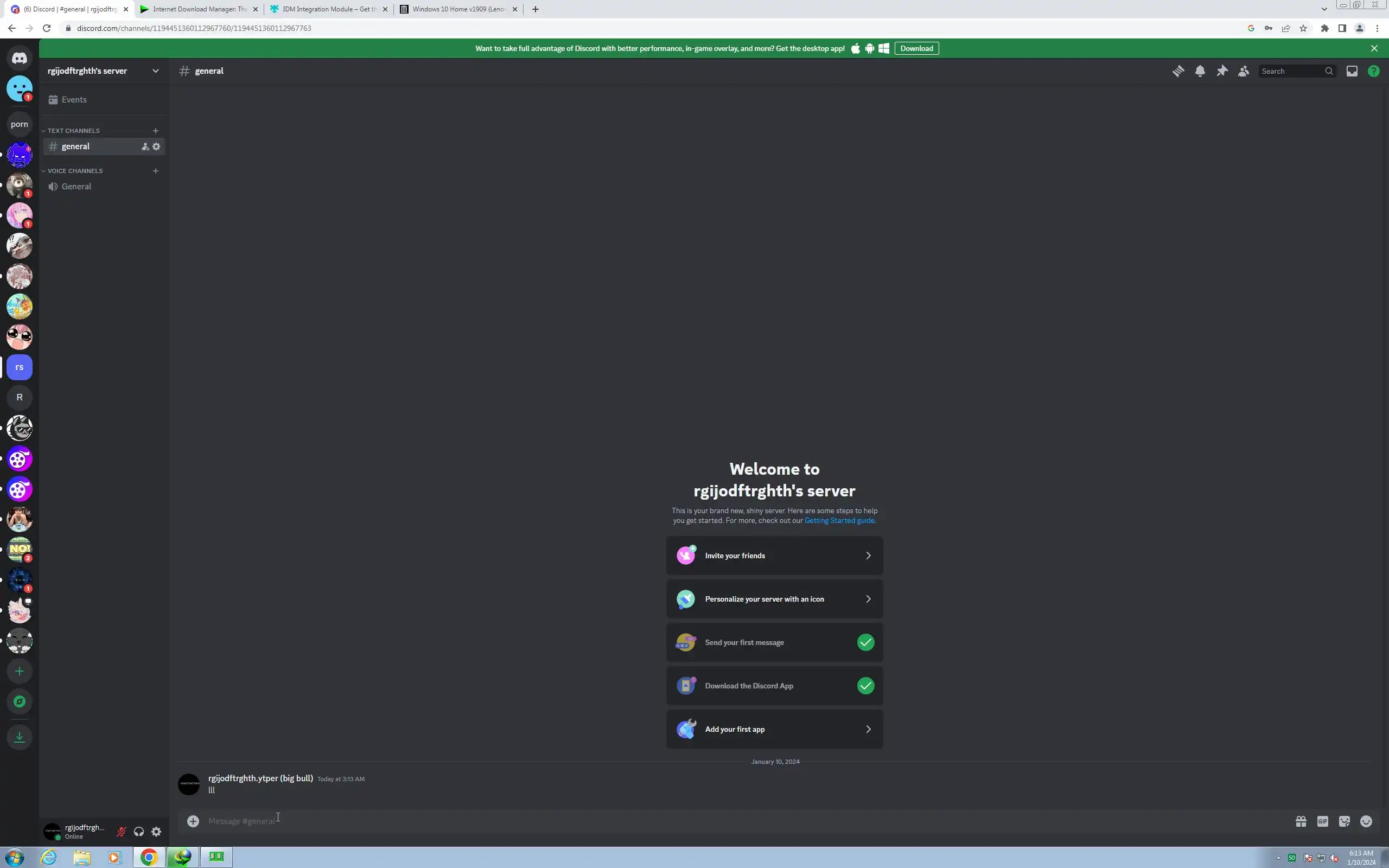1389x868 pixels.
Task: Click the Notification Settings bell icon
Action: pyautogui.click(x=1200, y=71)
